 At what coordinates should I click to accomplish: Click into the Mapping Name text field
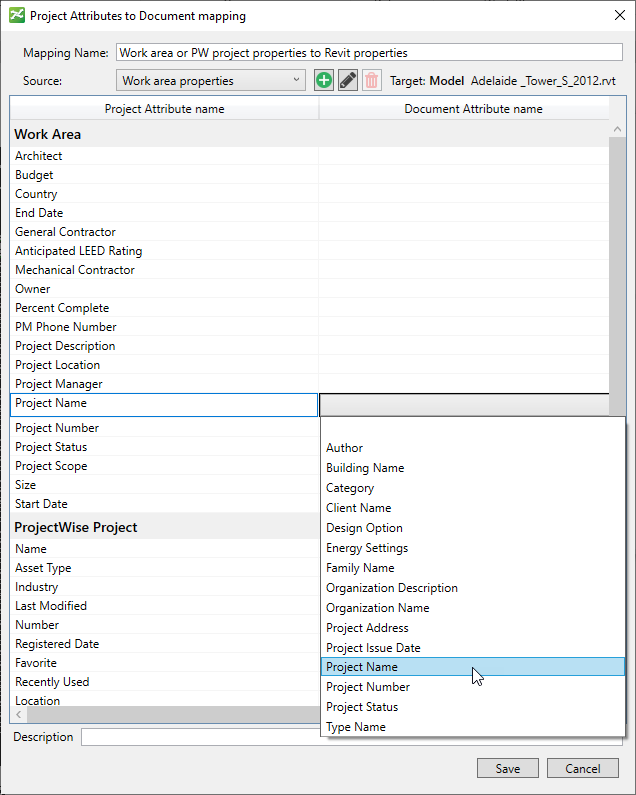[x=369, y=53]
